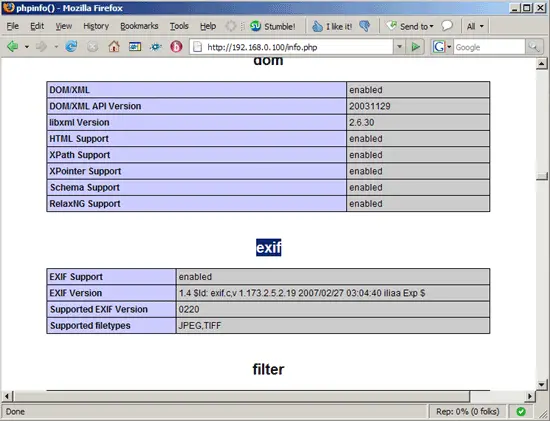Click the EXIF version string value
Screen dimensions: 550x421
[302, 293]
